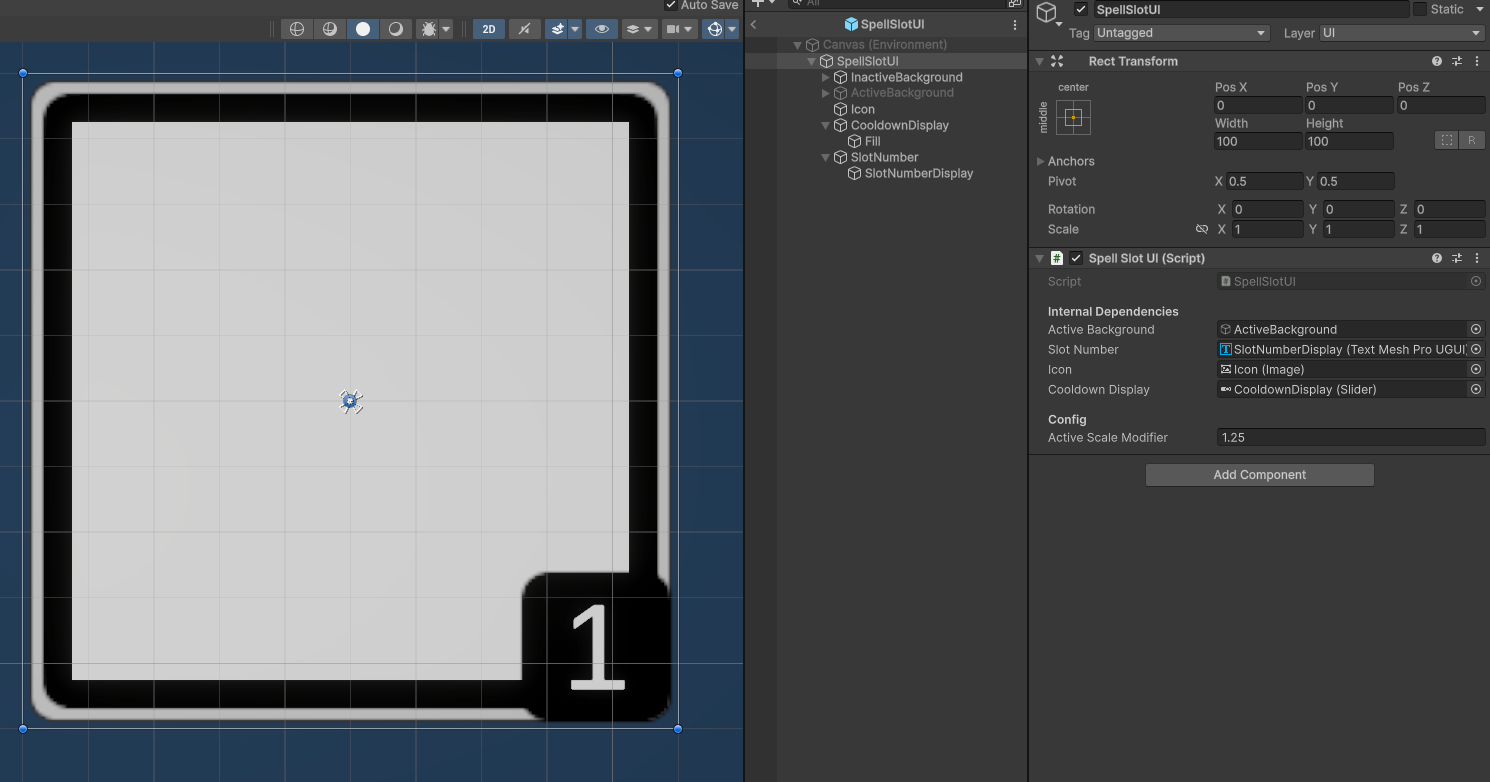This screenshot has height=782, width=1490.
Task: Disable the Spell Slot UI script checkbox
Action: [1076, 258]
